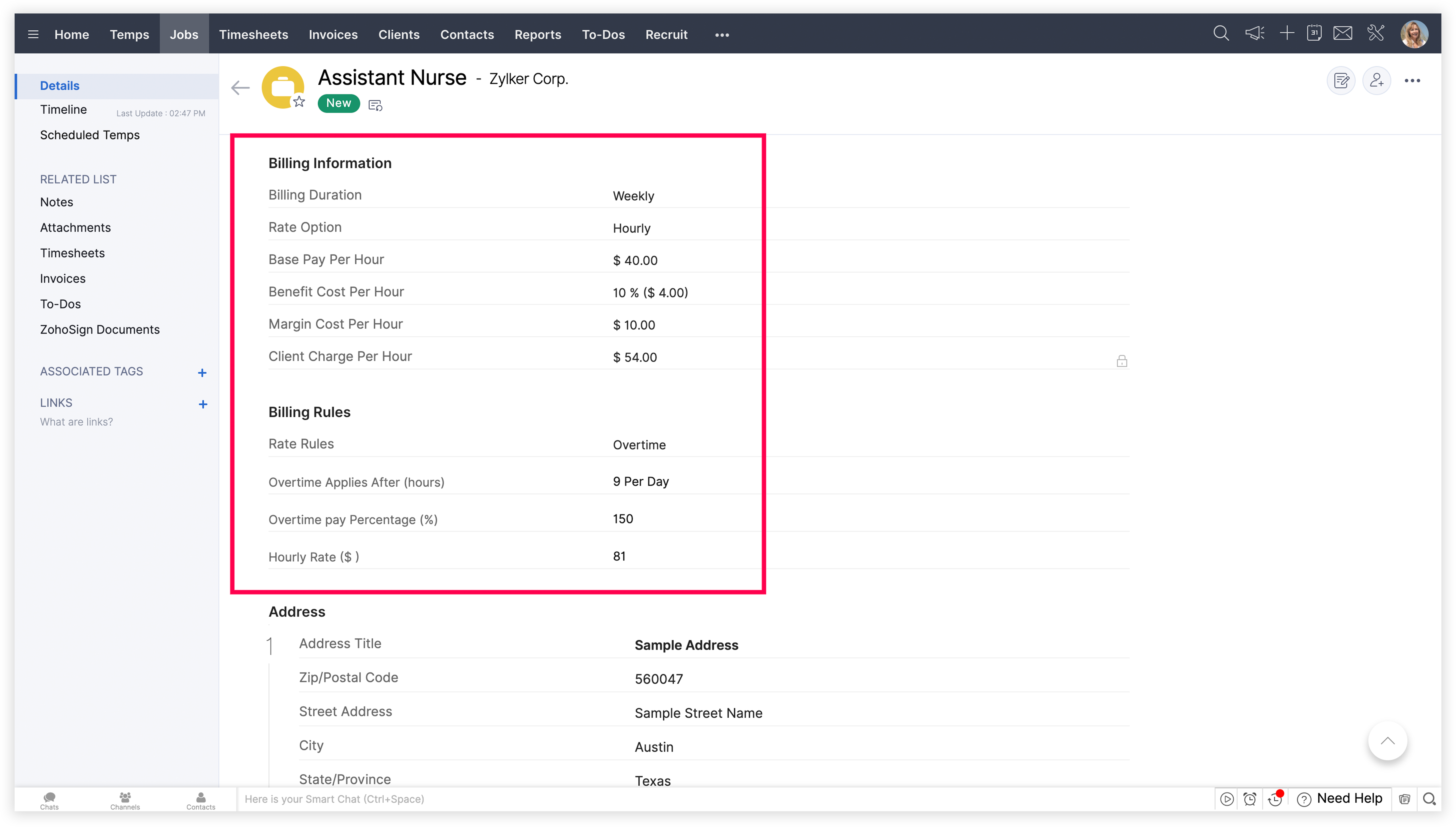This screenshot has width=1456, height=827.
Task: Toggle follow icon beside the New badge
Action: pyautogui.click(x=375, y=104)
